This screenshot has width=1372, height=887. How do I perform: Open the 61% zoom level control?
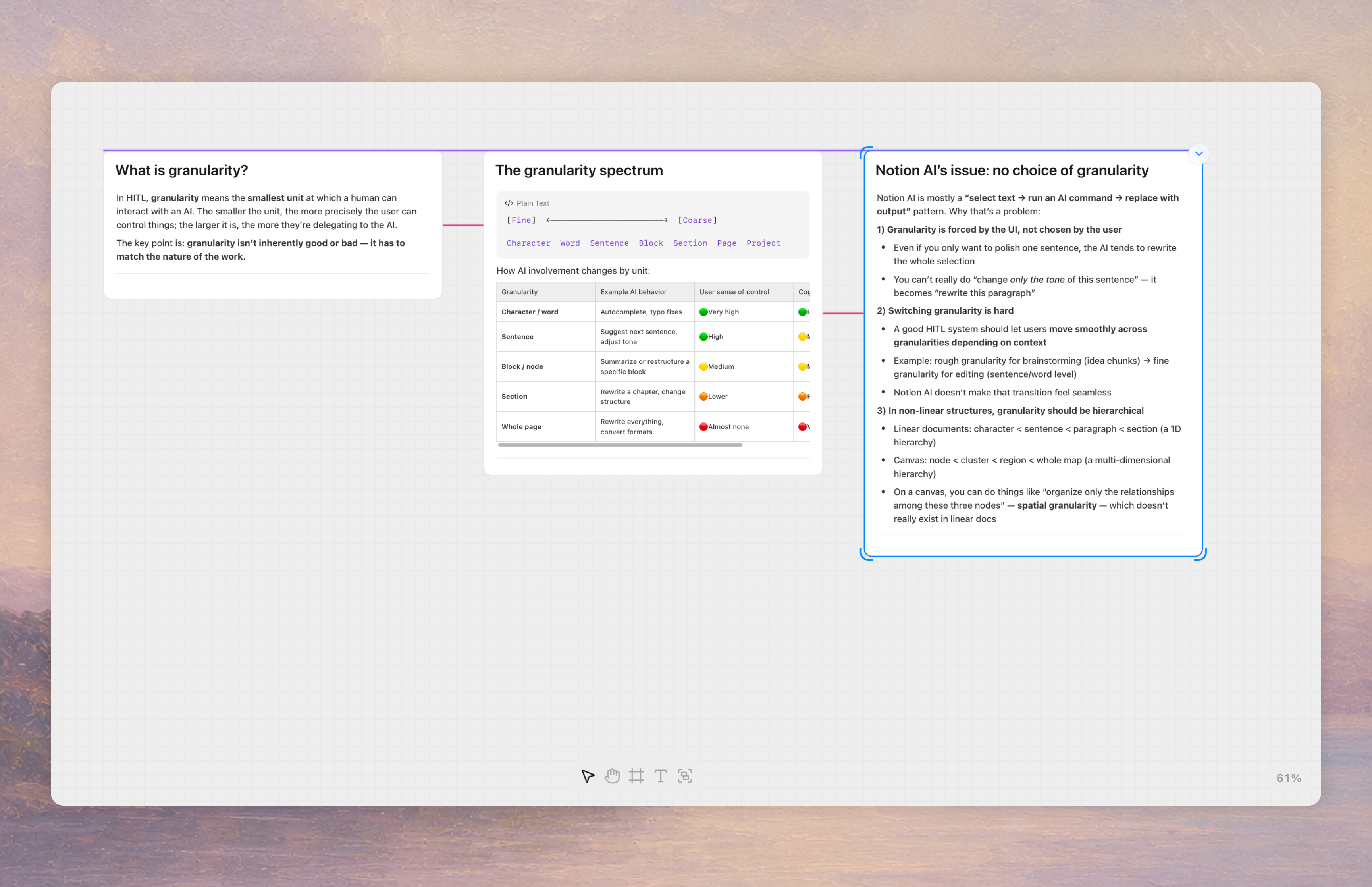1289,778
